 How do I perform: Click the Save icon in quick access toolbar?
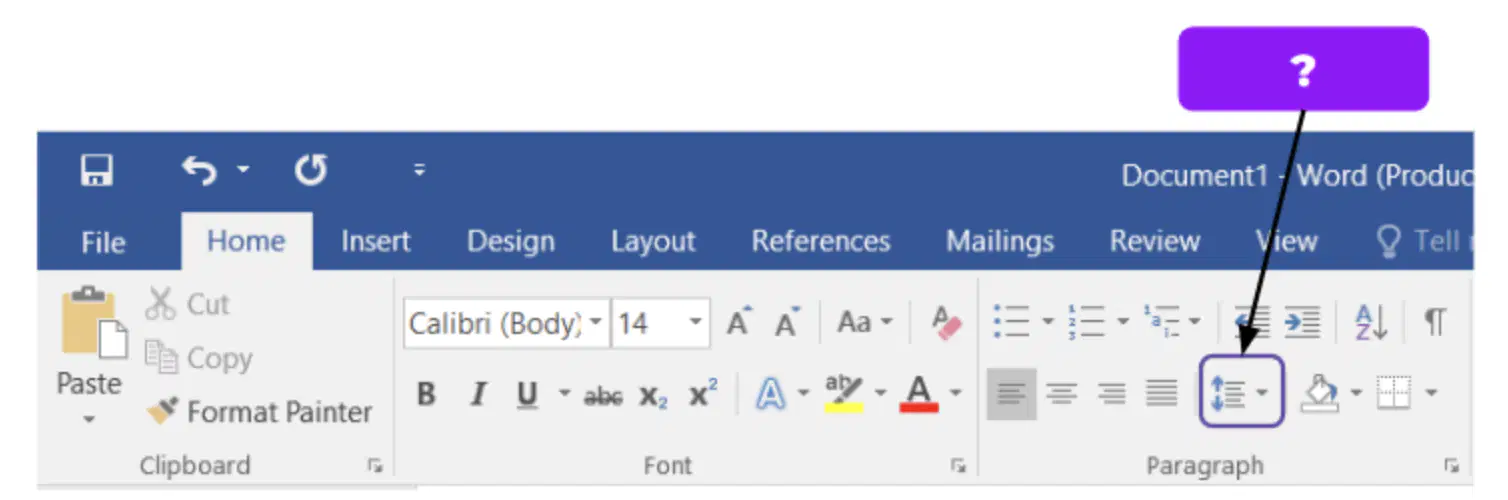(97, 172)
